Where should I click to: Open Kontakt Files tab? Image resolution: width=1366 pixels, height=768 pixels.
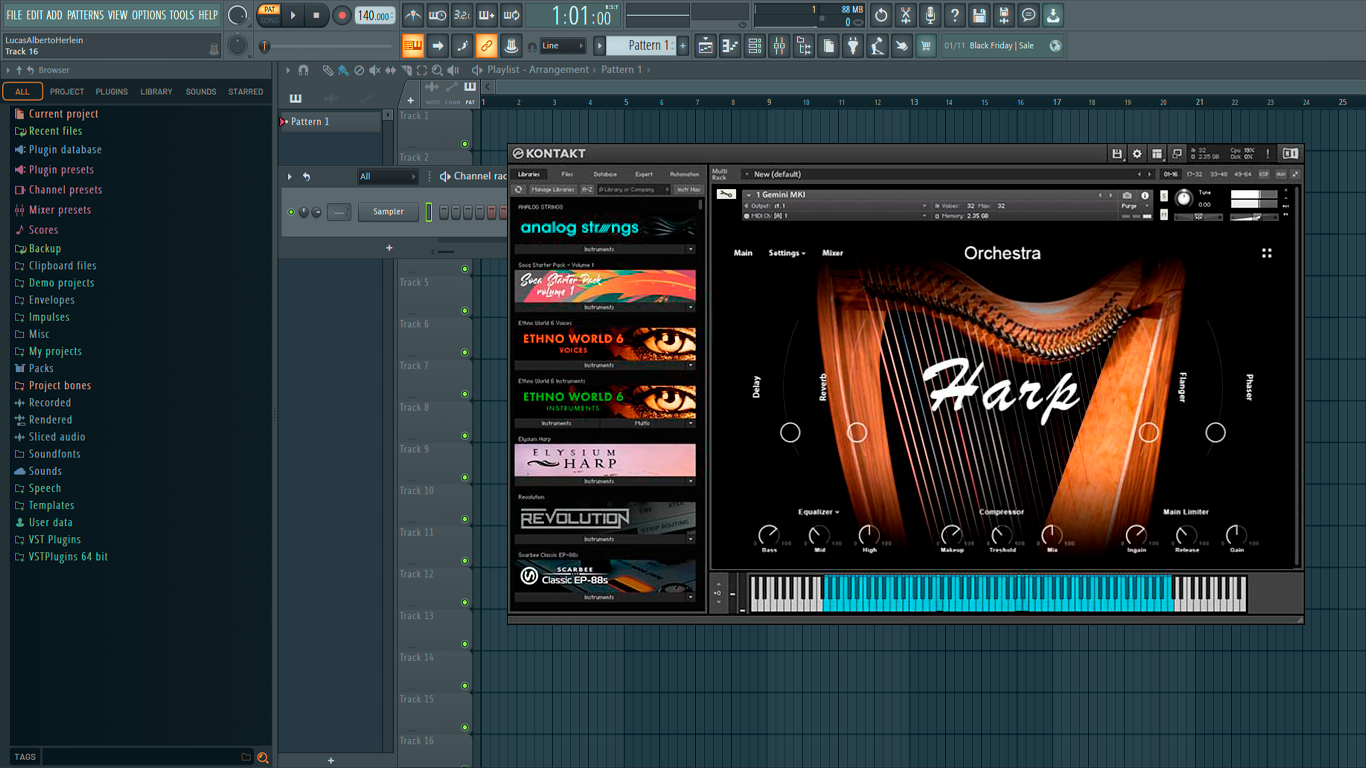(567, 174)
